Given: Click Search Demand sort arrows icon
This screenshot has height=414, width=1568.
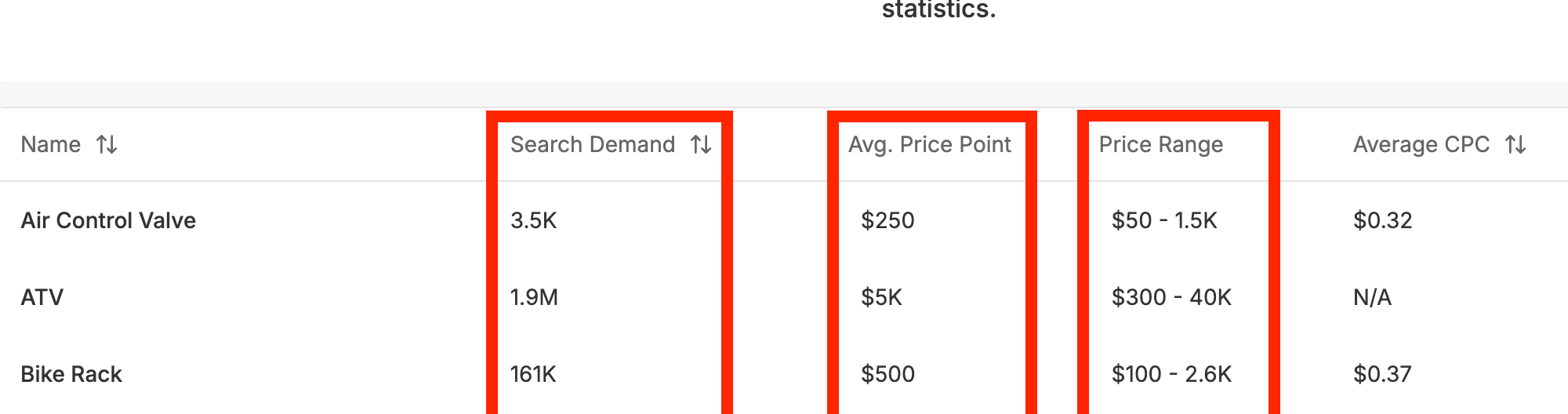Looking at the screenshot, I should pyautogui.click(x=701, y=144).
